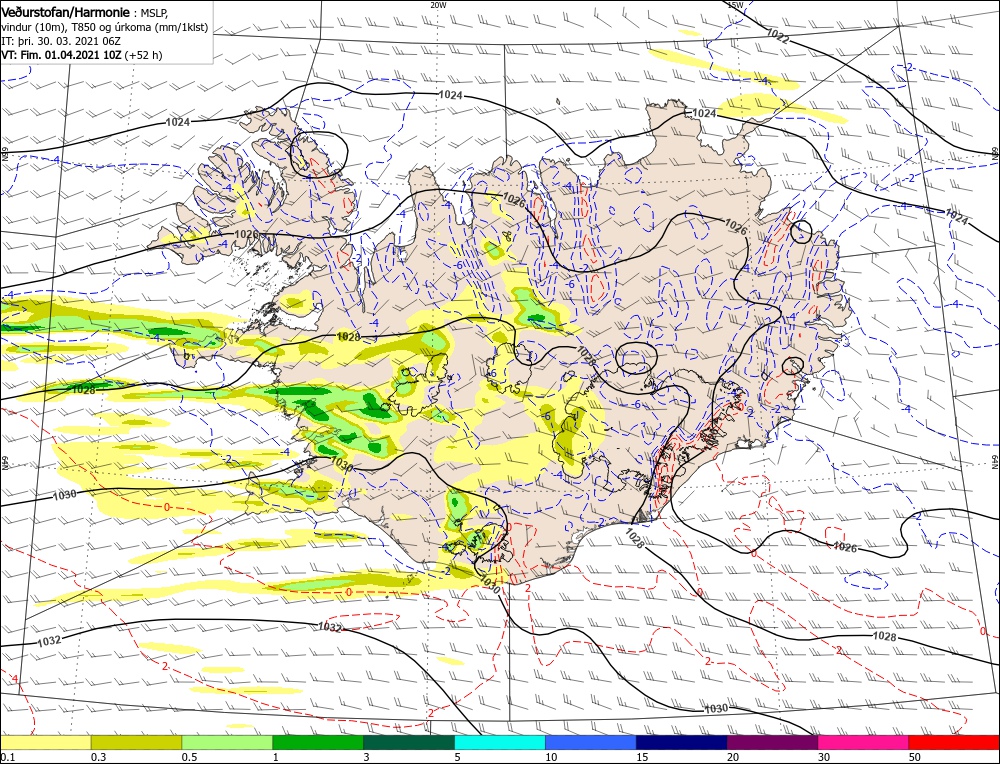Choose the purple 20–30 mm legend swatch

772,742
